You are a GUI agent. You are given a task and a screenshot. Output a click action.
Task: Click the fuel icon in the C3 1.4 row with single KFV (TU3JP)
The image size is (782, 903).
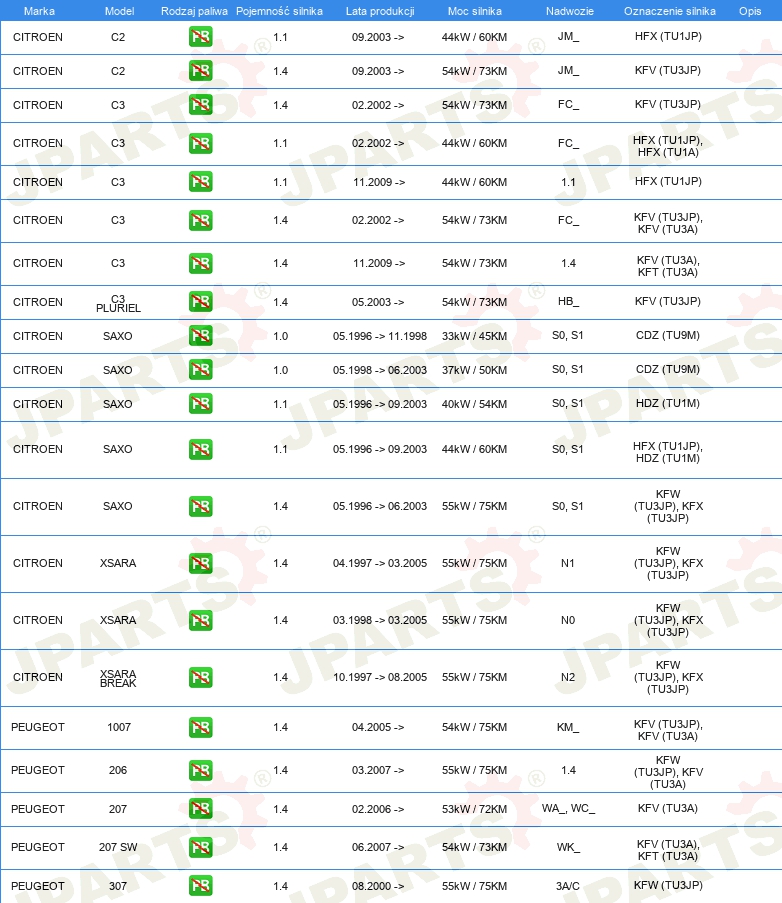click(200, 105)
